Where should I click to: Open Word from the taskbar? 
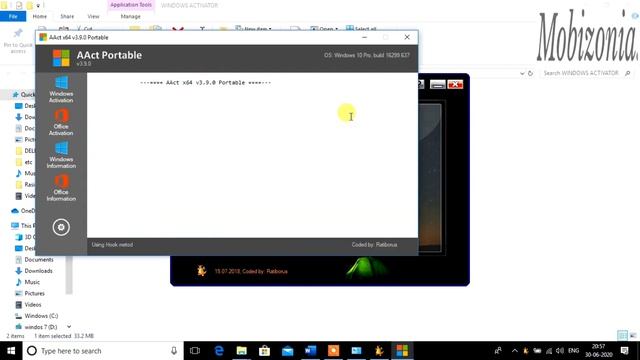point(310,351)
